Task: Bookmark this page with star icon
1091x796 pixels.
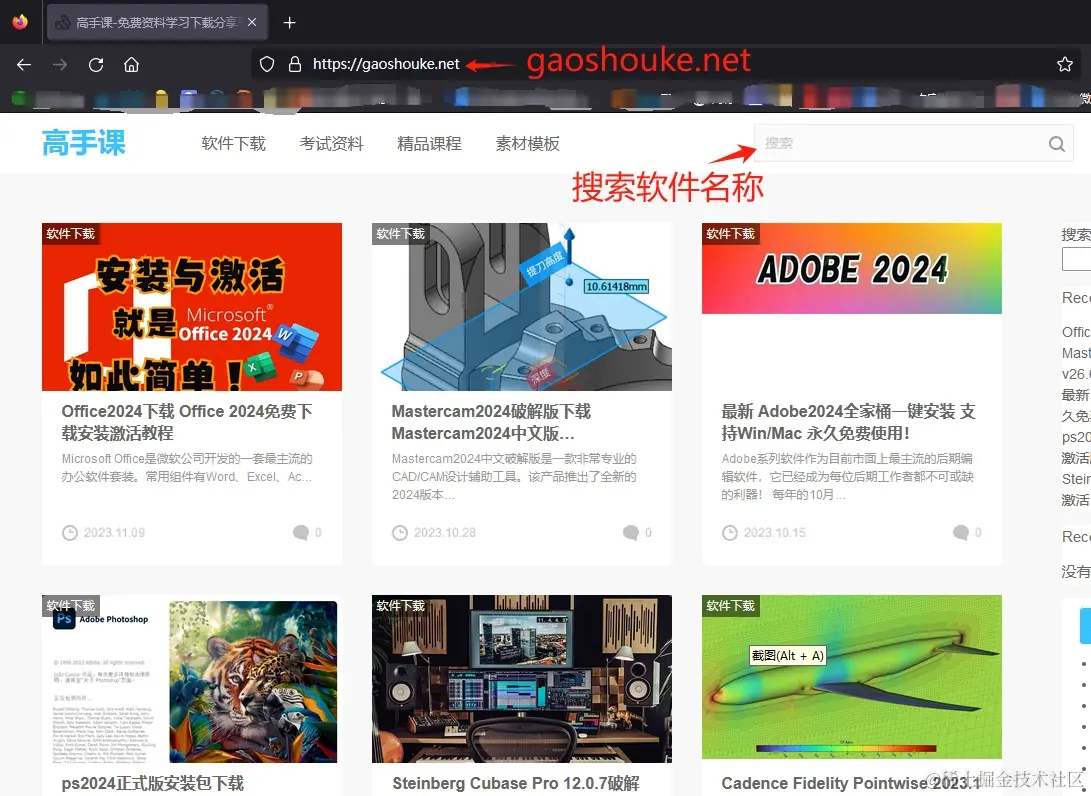Action: click(1065, 65)
